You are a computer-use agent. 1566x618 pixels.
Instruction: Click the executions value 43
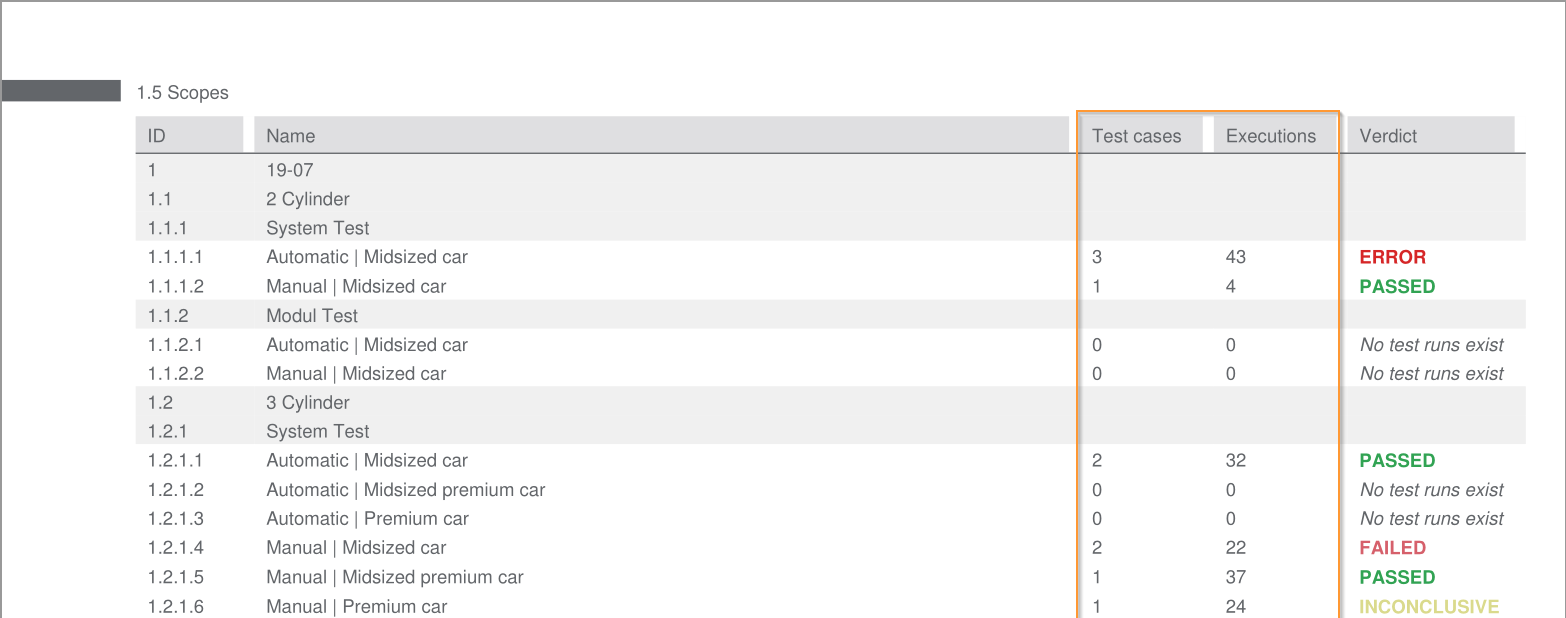tap(1236, 257)
